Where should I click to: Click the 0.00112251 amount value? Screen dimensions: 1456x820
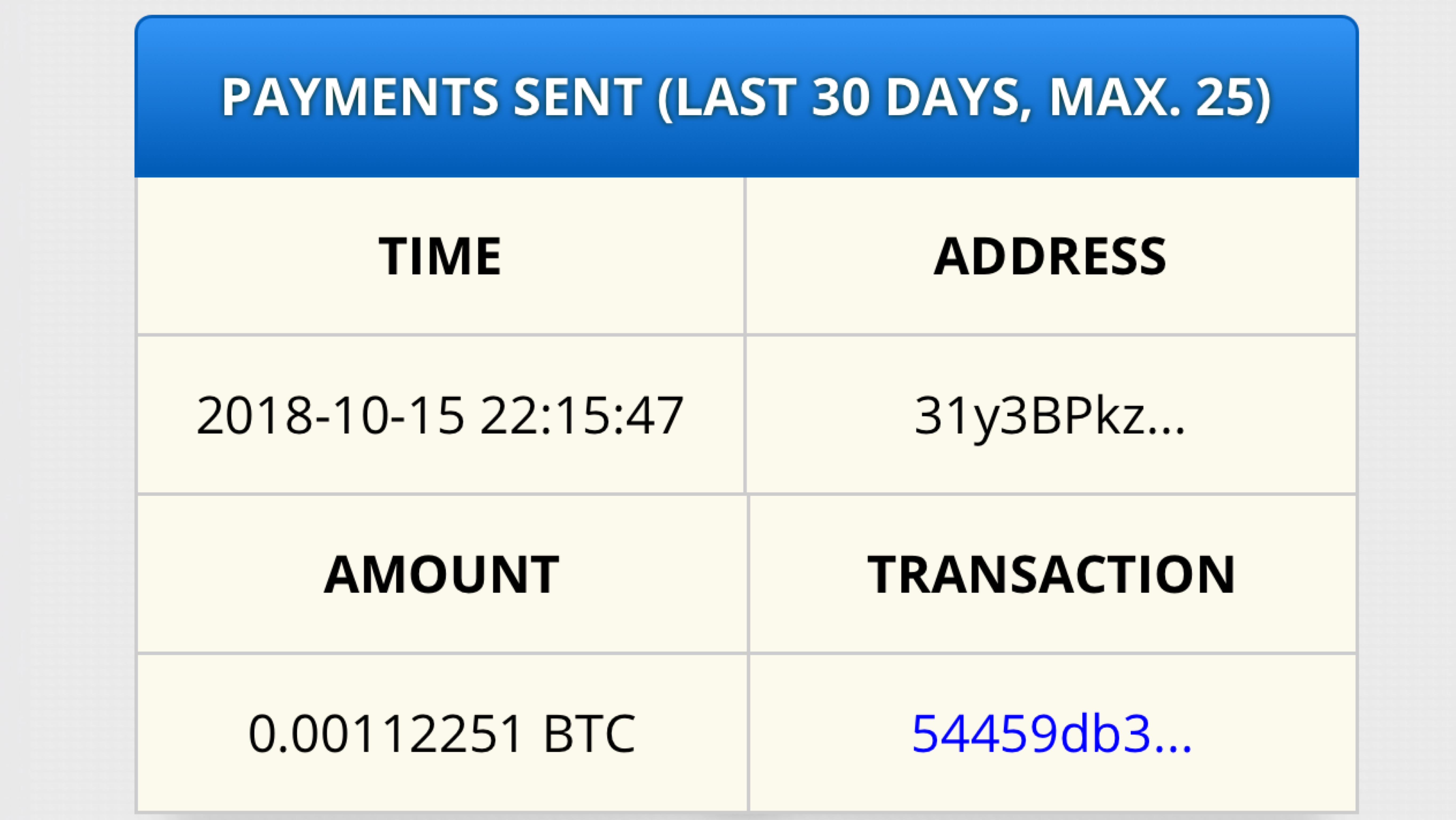click(384, 734)
